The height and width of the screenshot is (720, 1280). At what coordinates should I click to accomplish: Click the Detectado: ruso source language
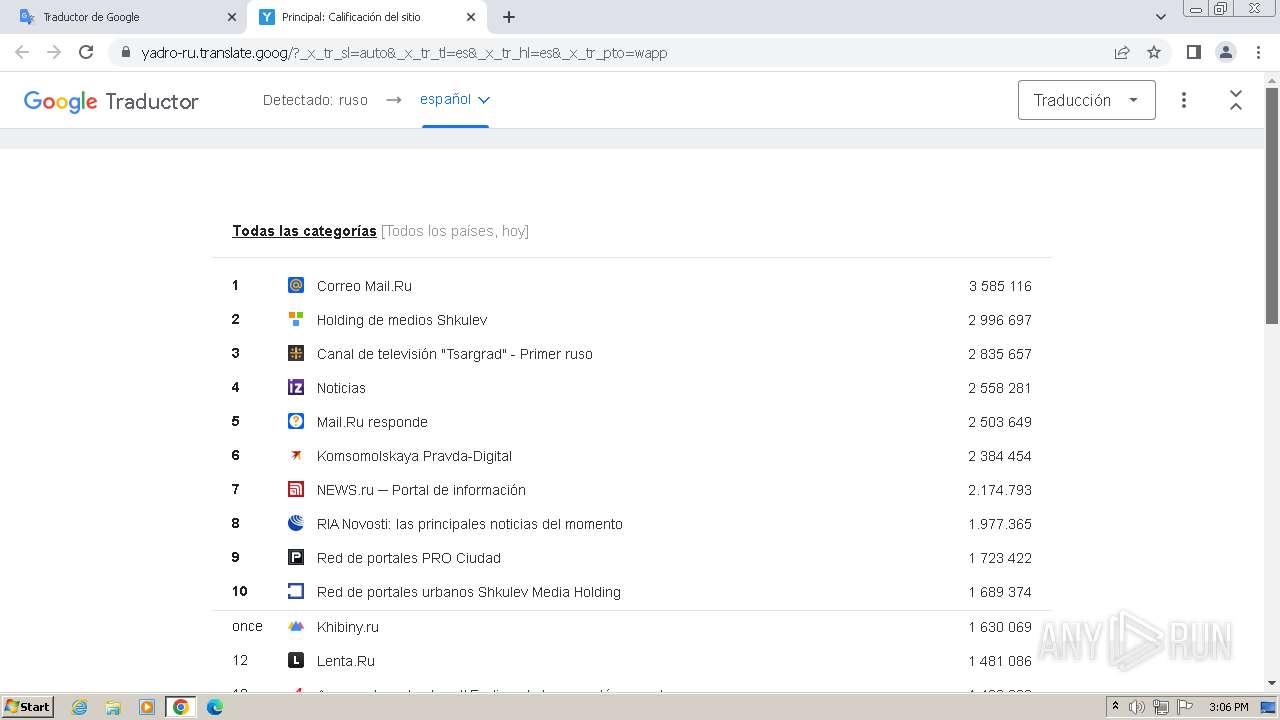point(315,100)
